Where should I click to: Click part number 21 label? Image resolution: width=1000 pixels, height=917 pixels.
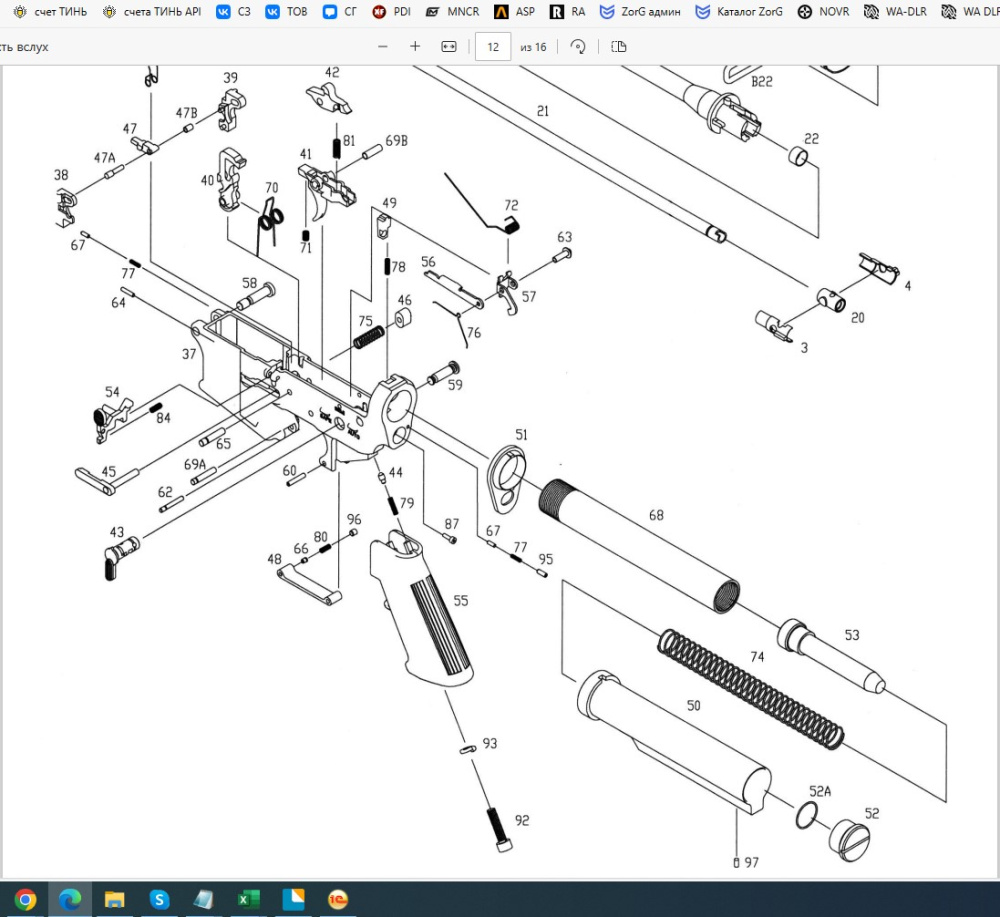(x=543, y=111)
